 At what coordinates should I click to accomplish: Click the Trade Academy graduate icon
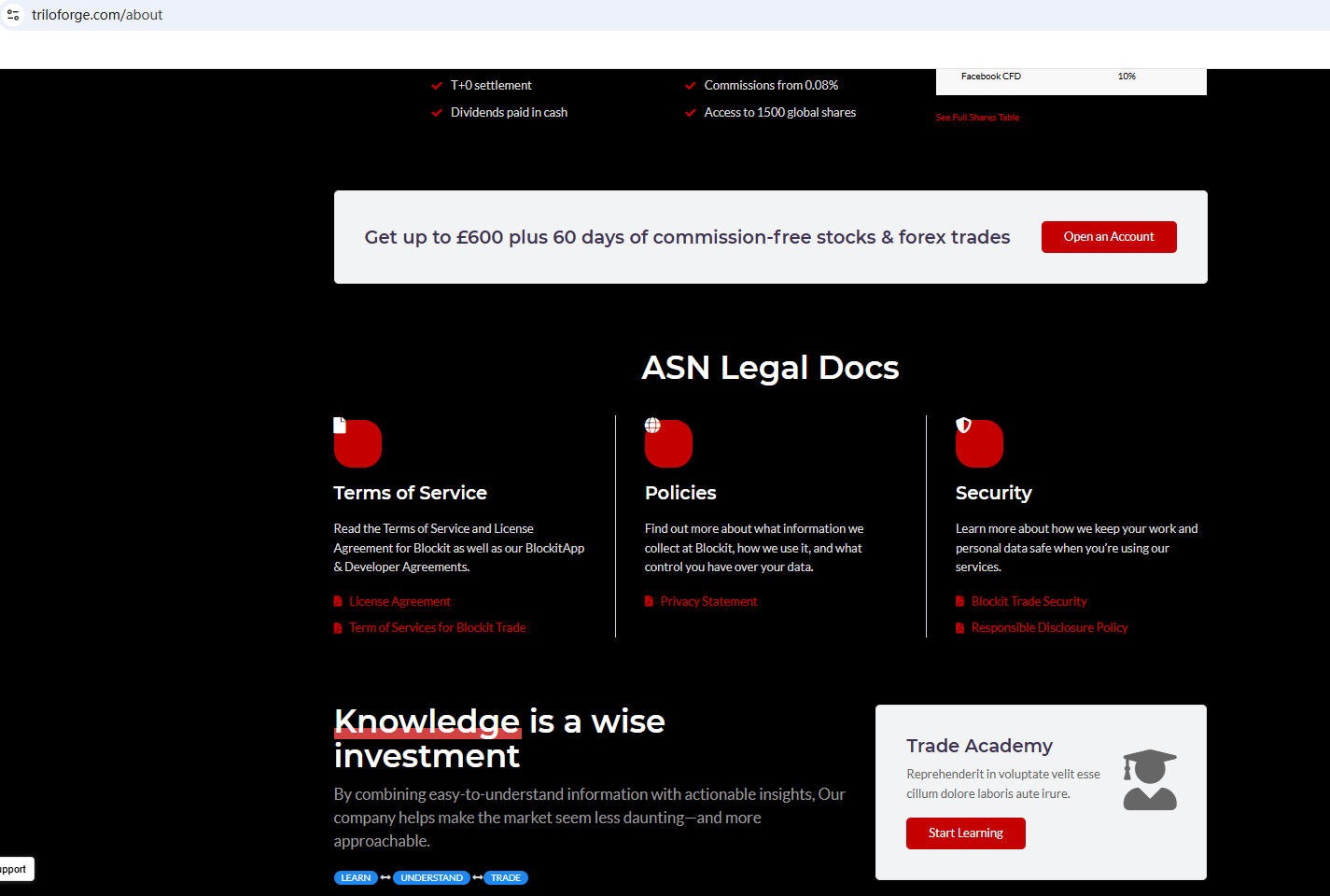pyautogui.click(x=1149, y=779)
